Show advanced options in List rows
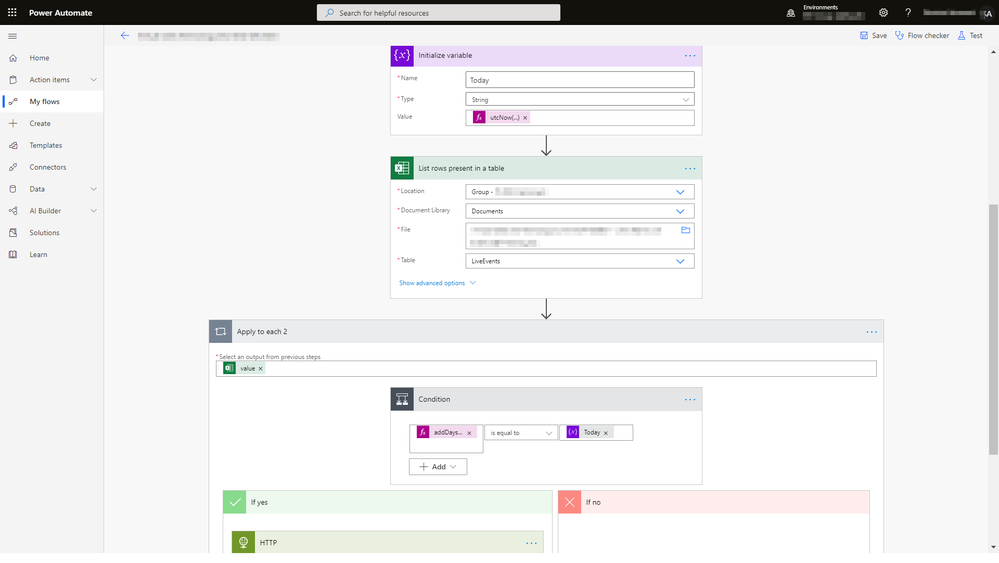 click(x=437, y=283)
